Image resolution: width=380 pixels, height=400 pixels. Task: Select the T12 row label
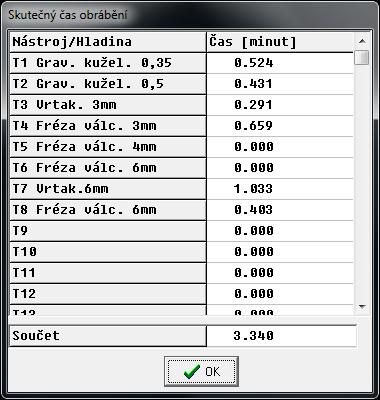click(x=108, y=294)
